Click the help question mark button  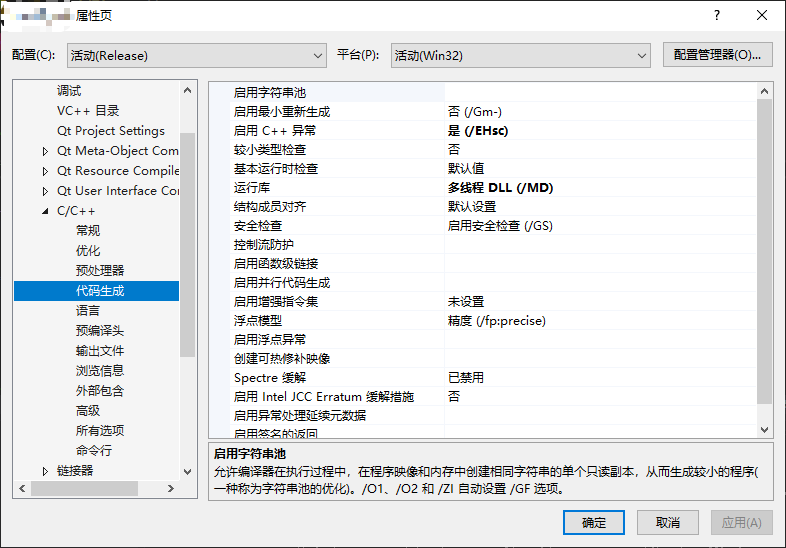coord(716,17)
